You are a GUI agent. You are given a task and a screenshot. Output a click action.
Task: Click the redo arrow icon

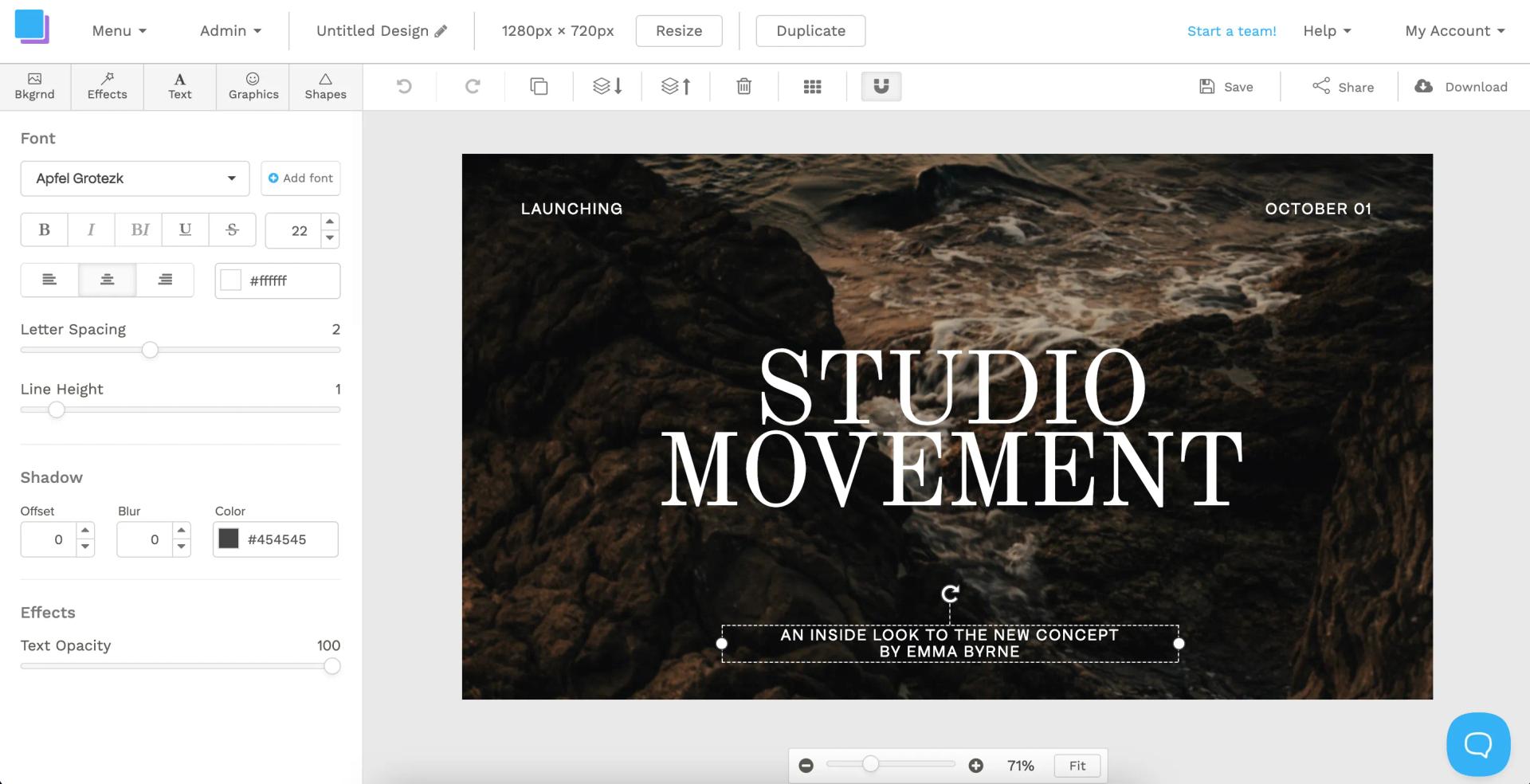click(x=473, y=86)
